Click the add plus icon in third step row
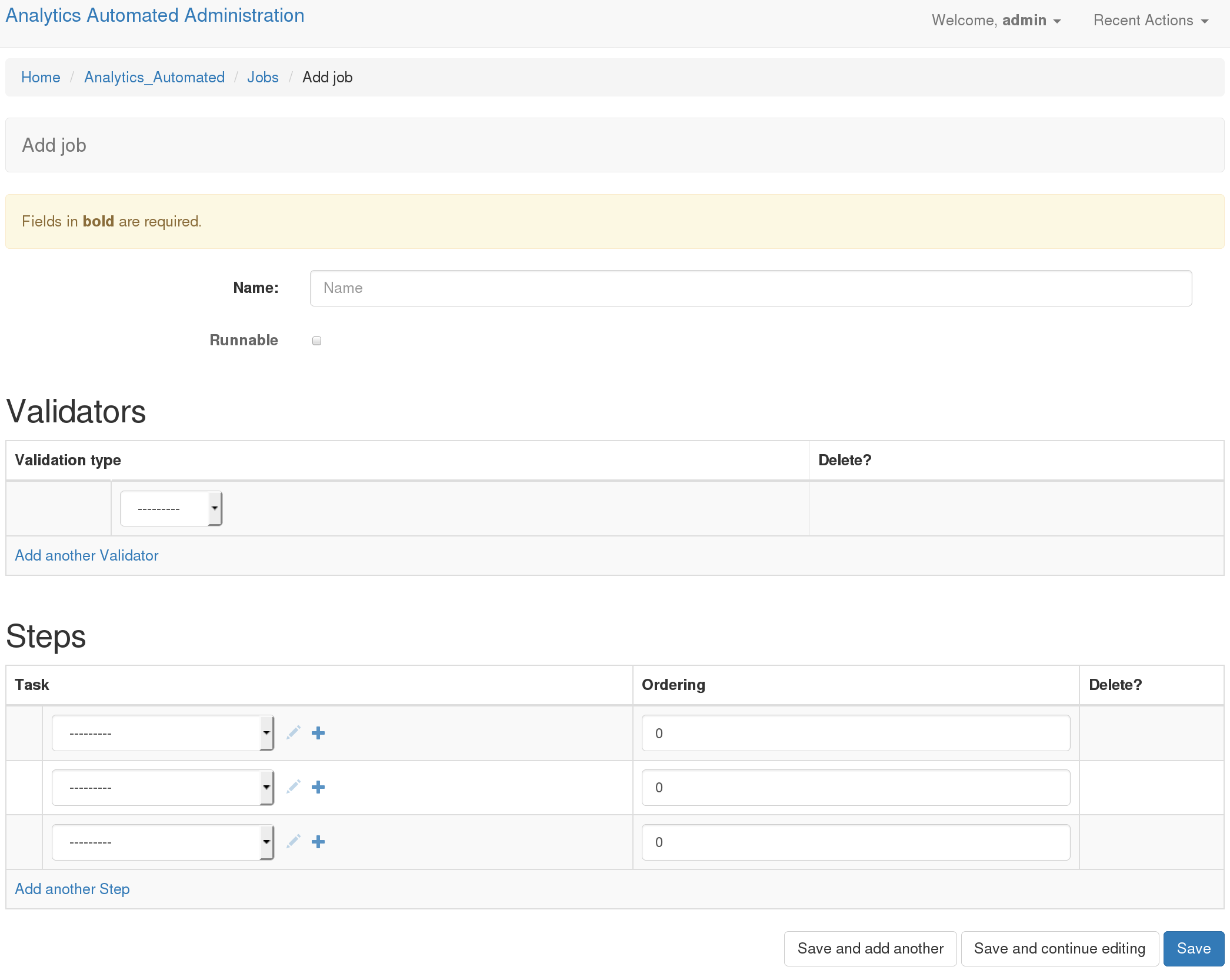The width and height of the screenshot is (1230, 980). tap(318, 842)
